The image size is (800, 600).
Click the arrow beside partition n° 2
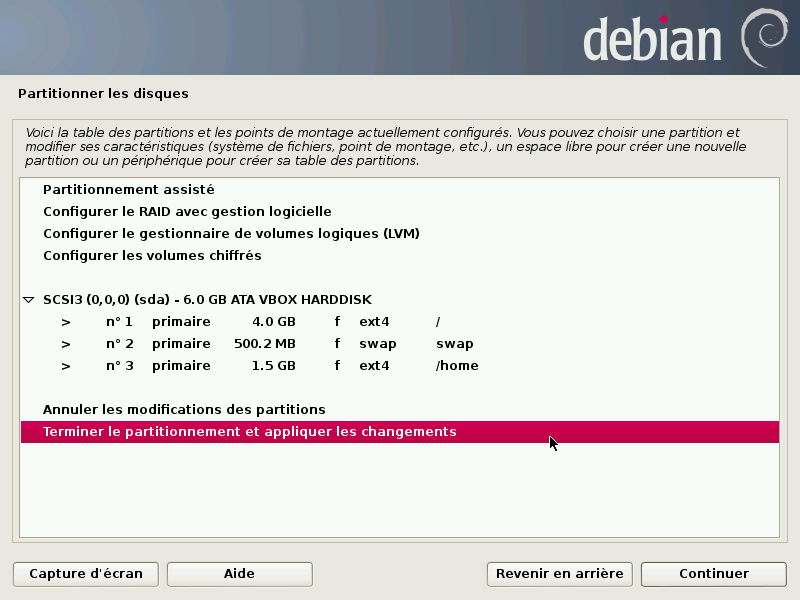[x=66, y=344]
